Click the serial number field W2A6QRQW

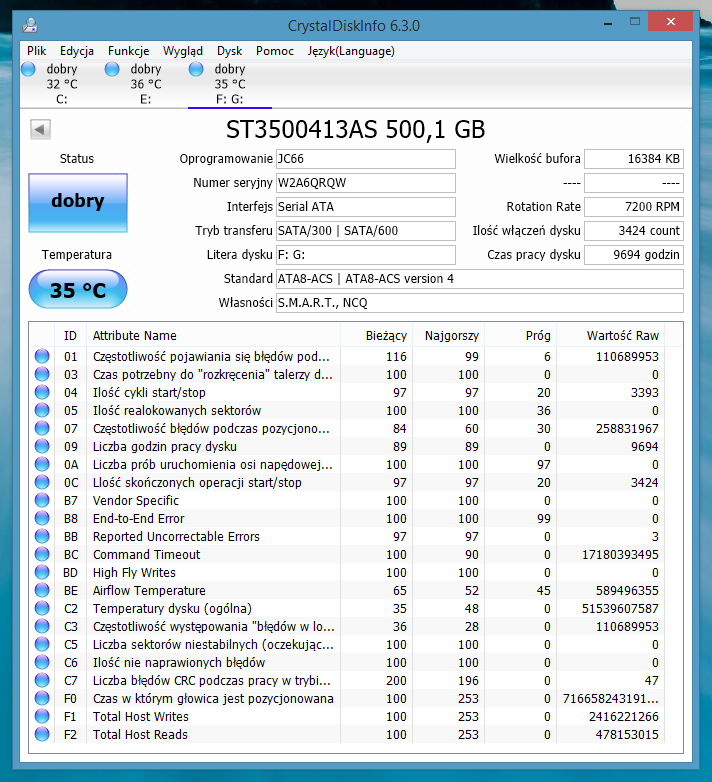click(365, 183)
